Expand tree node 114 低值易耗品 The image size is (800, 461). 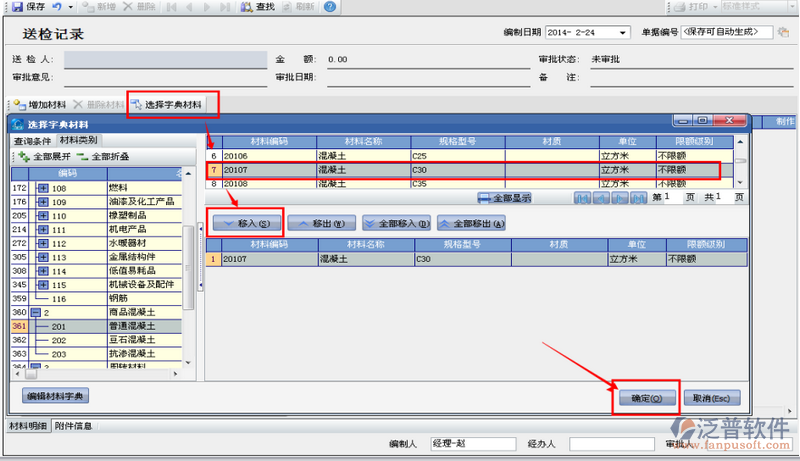pyautogui.click(x=43, y=271)
